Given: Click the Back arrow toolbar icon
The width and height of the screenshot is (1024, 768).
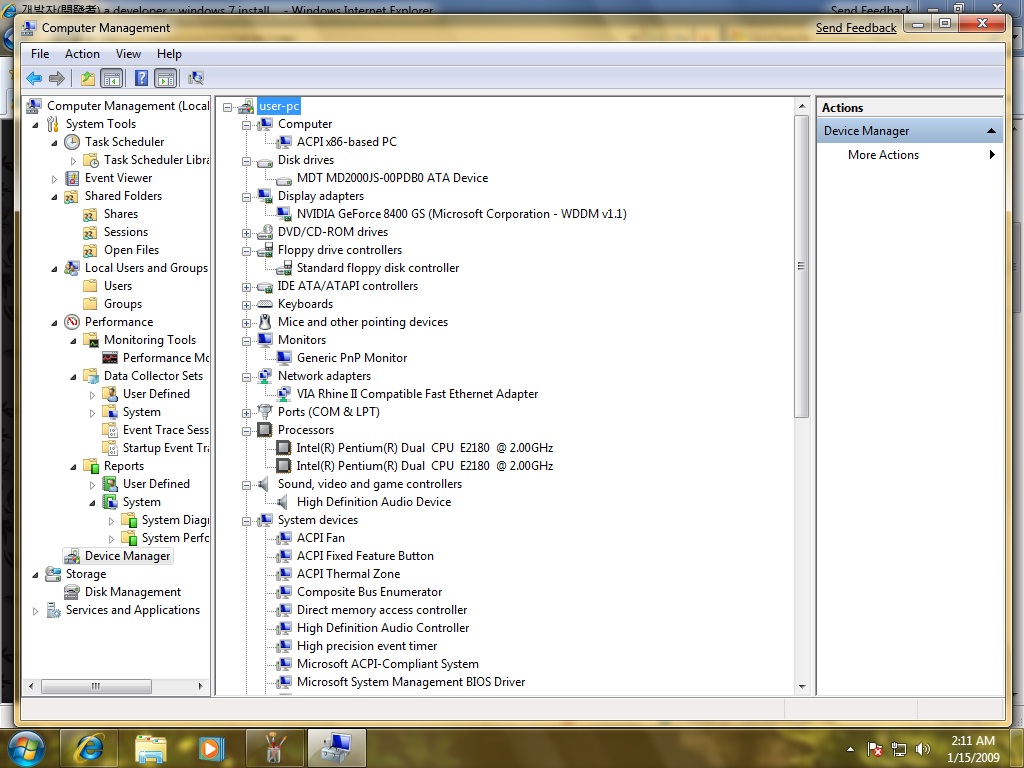Looking at the screenshot, I should [x=34, y=79].
